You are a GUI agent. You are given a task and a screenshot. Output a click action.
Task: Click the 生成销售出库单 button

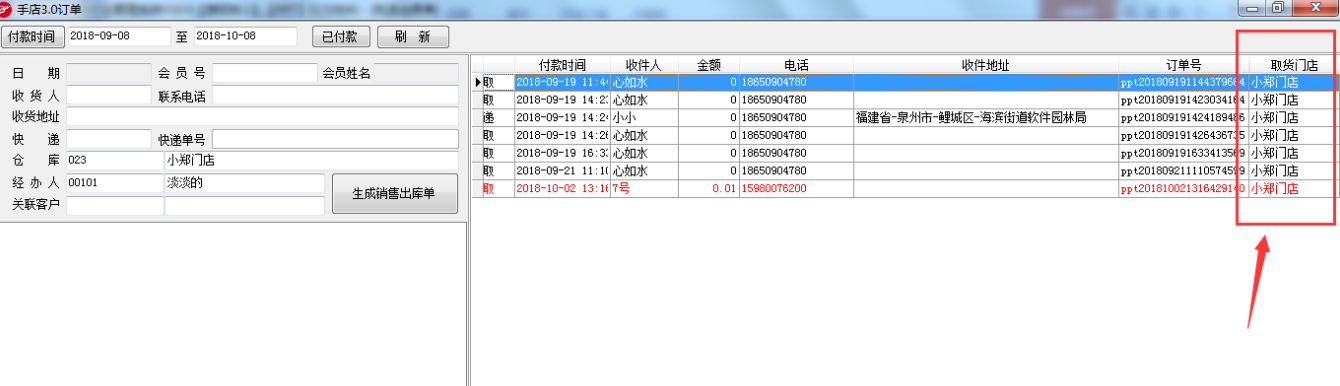(x=395, y=195)
